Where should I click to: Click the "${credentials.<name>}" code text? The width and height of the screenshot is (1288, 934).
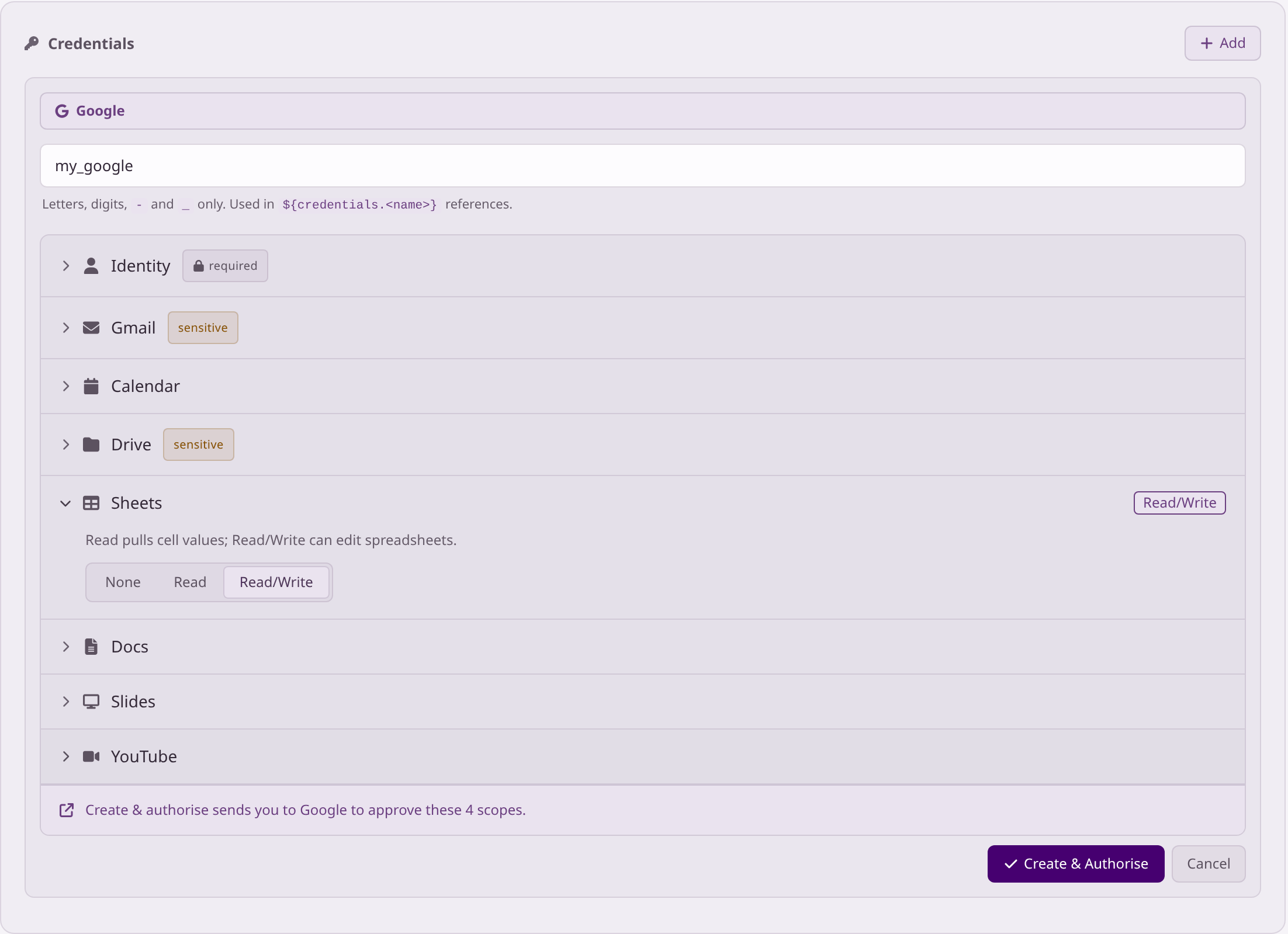[359, 204]
